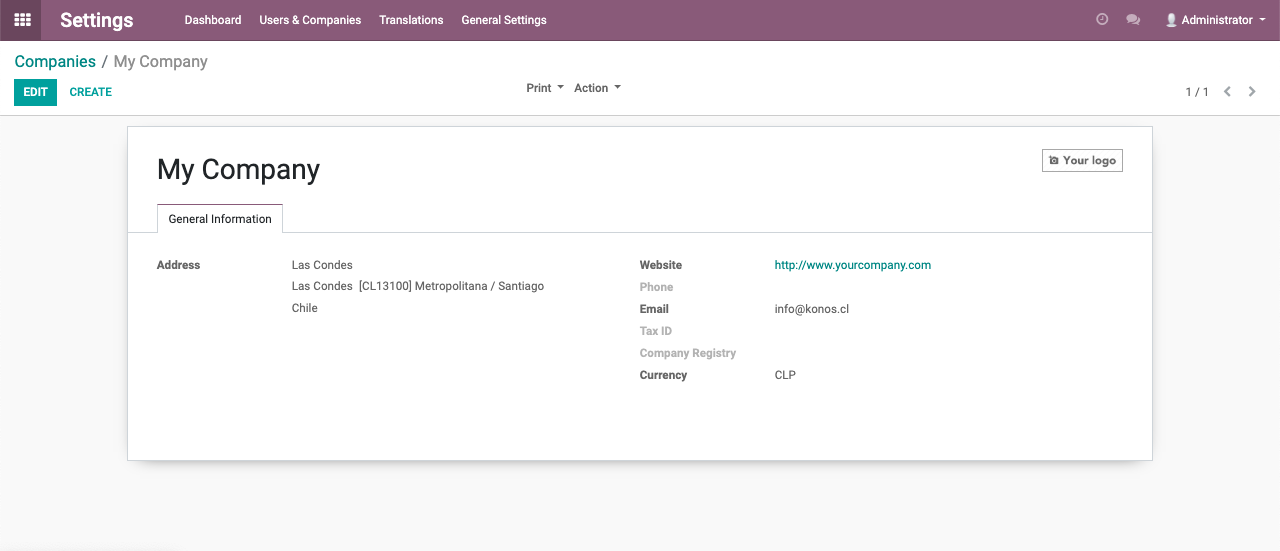Expand the Action dropdown
The height and width of the screenshot is (551, 1280).
pyautogui.click(x=597, y=88)
